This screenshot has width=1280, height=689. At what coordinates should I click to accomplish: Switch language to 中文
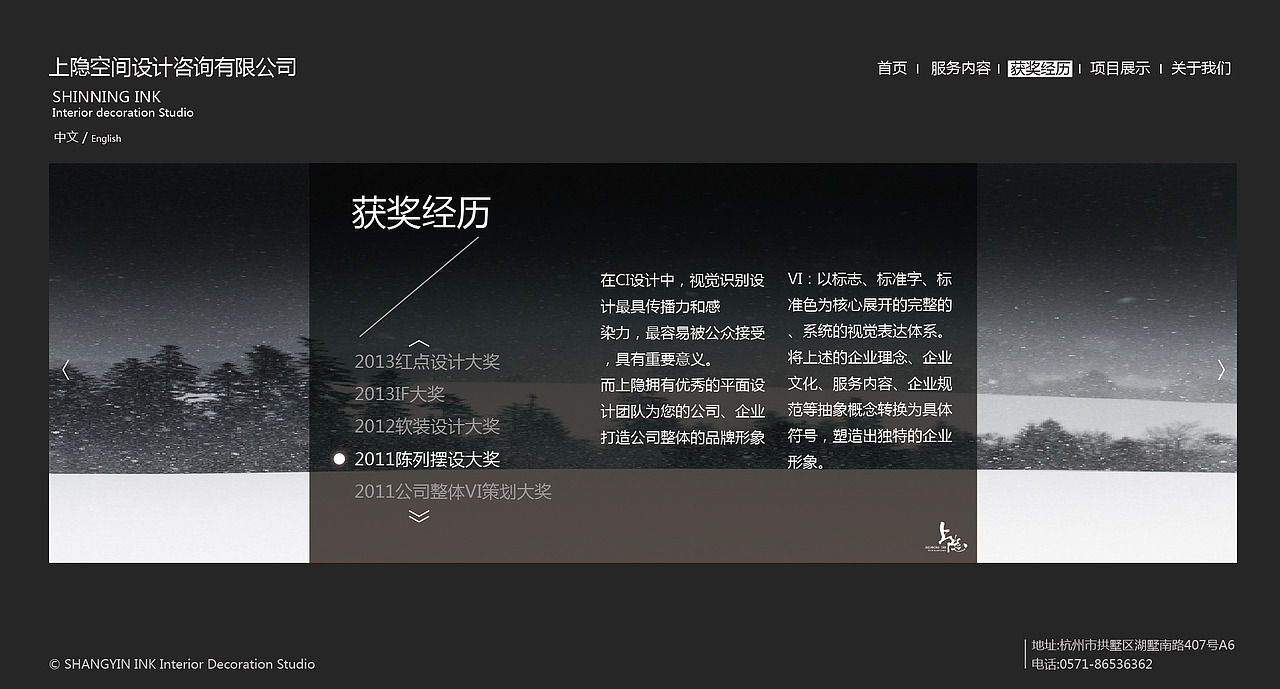click(66, 137)
